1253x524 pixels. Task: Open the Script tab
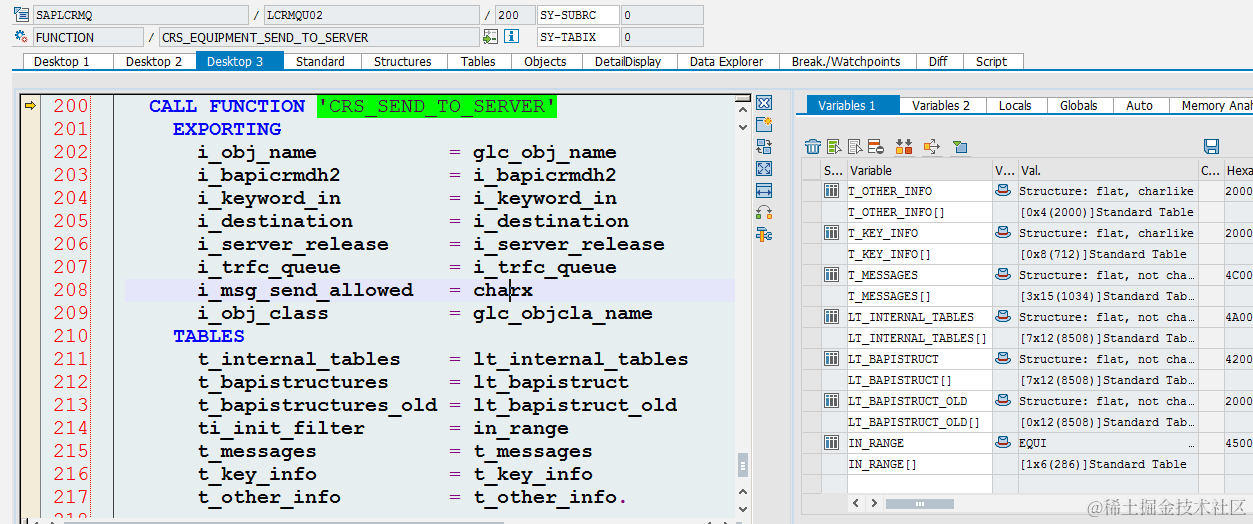(991, 61)
